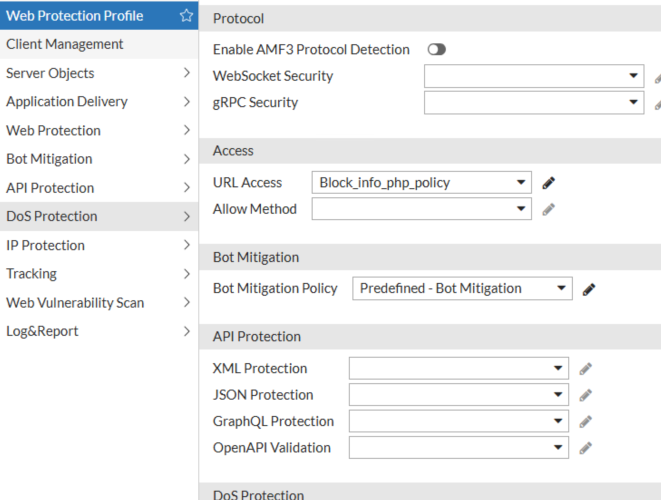Open the WebSocket Security dropdown

click(x=534, y=76)
